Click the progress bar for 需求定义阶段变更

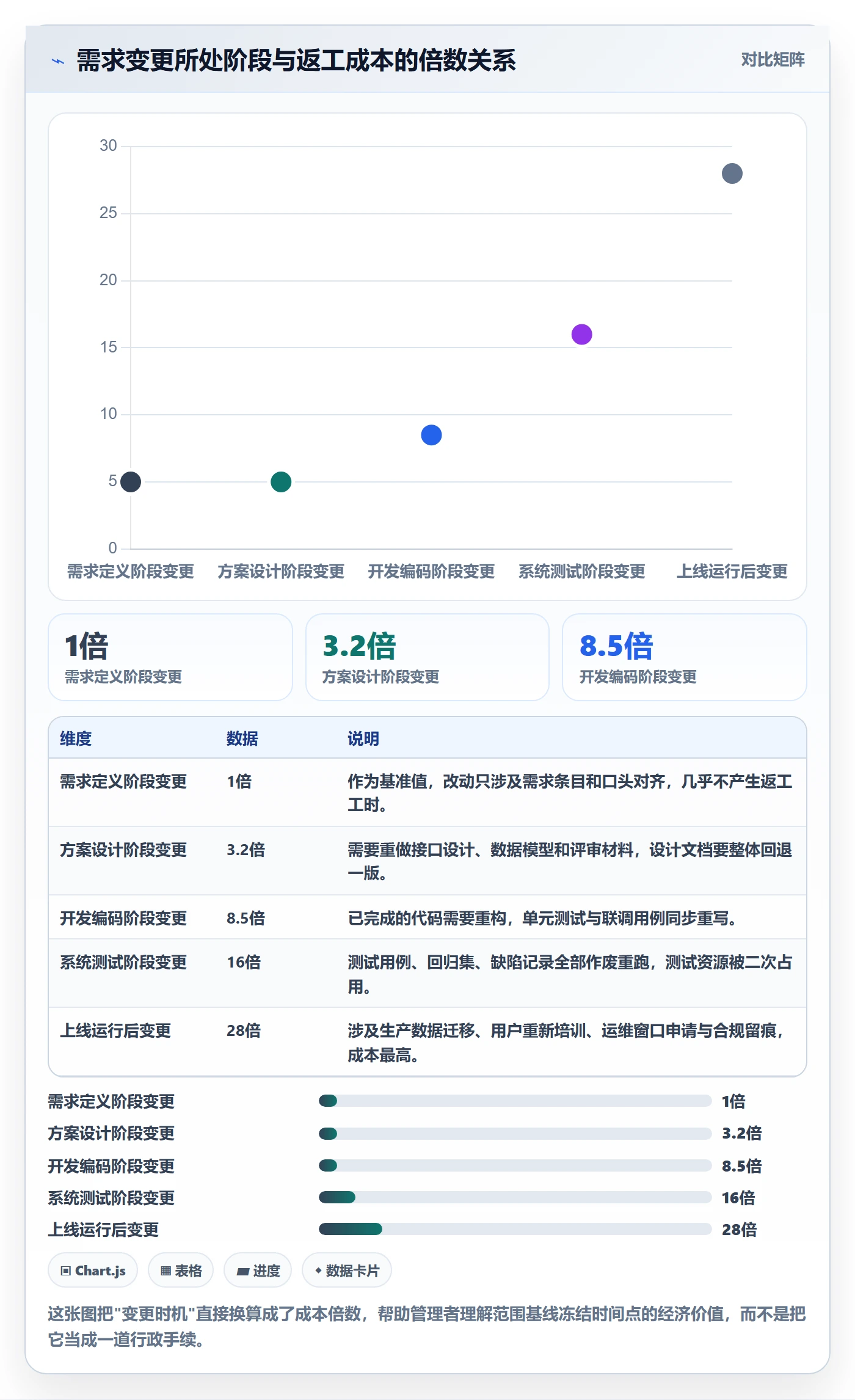(x=515, y=1101)
